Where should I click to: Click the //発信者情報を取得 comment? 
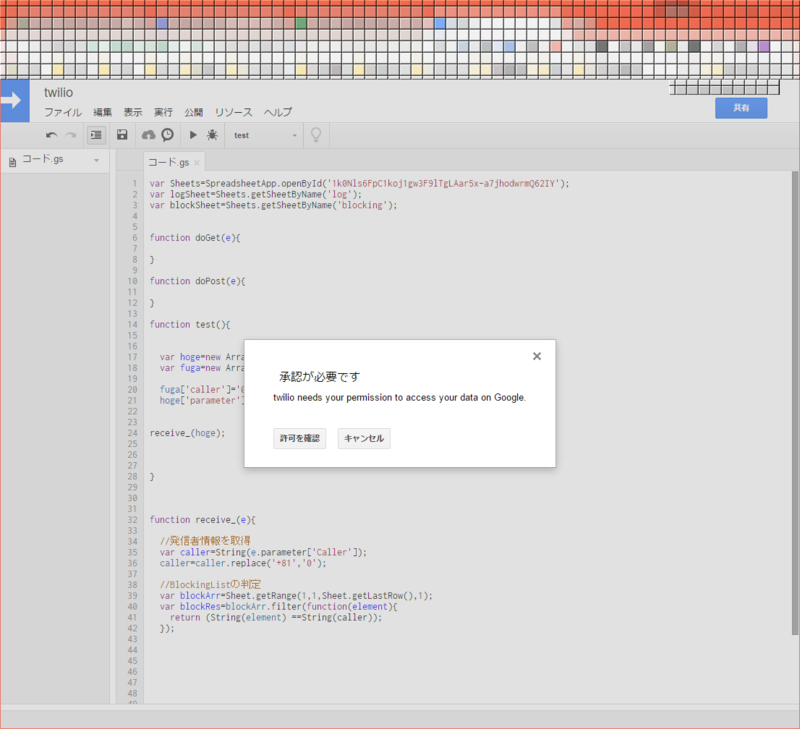click(x=205, y=541)
